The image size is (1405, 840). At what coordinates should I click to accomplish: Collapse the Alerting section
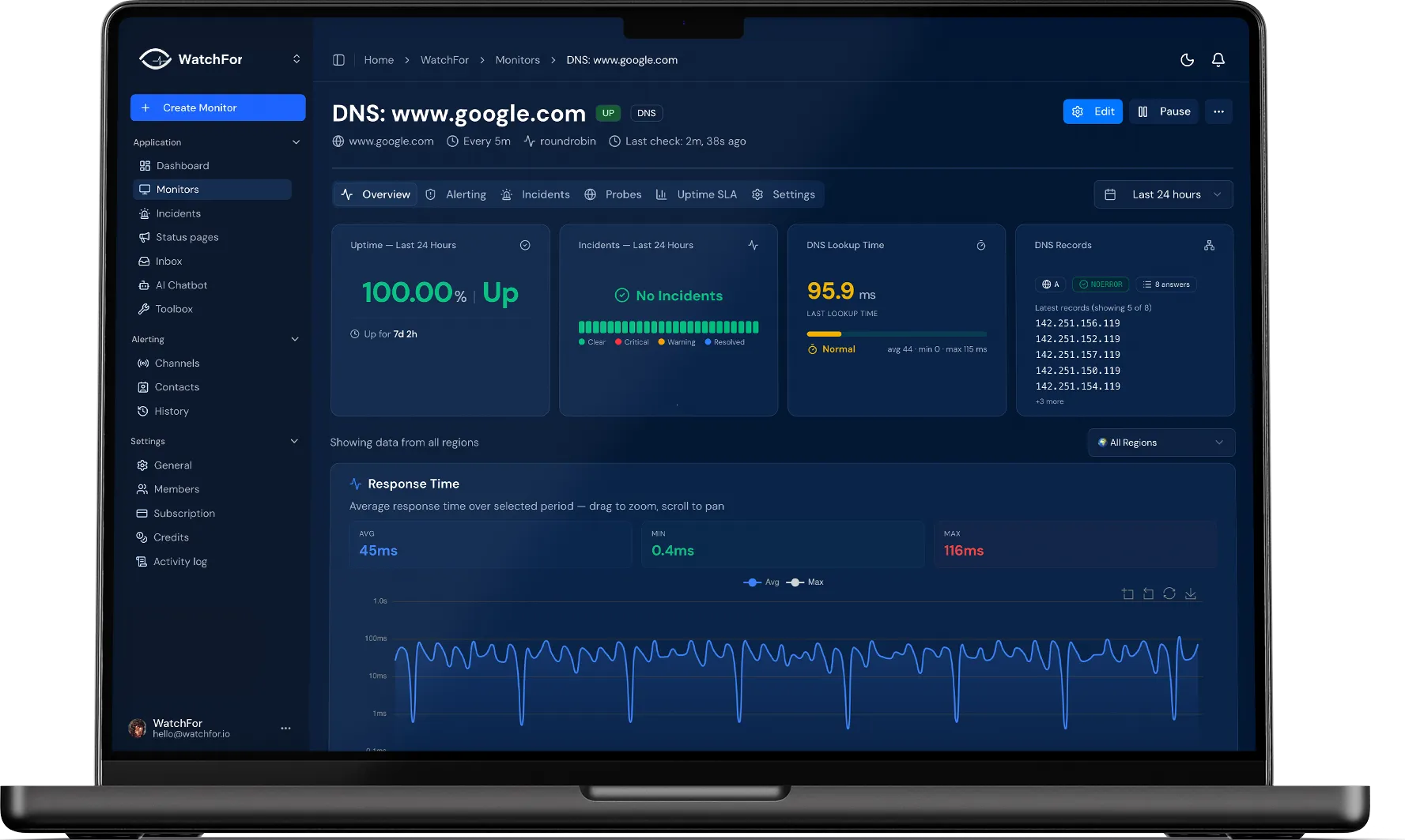click(x=295, y=339)
